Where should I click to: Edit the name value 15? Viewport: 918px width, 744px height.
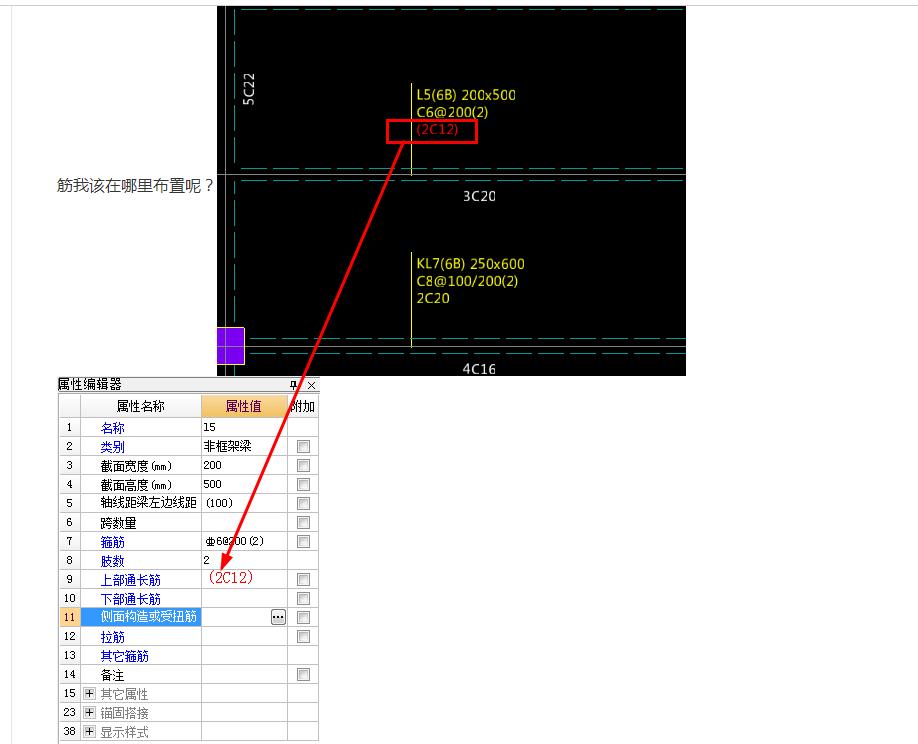pyautogui.click(x=244, y=427)
